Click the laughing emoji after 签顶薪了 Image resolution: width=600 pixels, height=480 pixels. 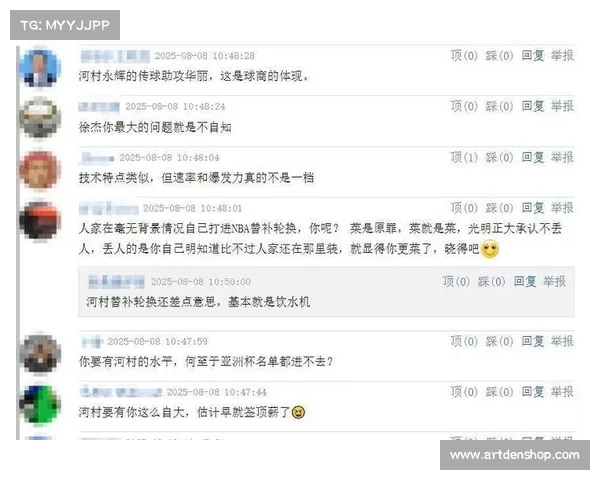click(x=298, y=412)
